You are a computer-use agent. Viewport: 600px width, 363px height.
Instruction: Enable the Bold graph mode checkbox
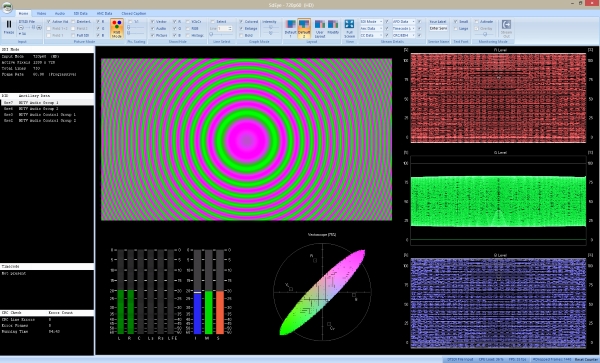tap(241, 35)
